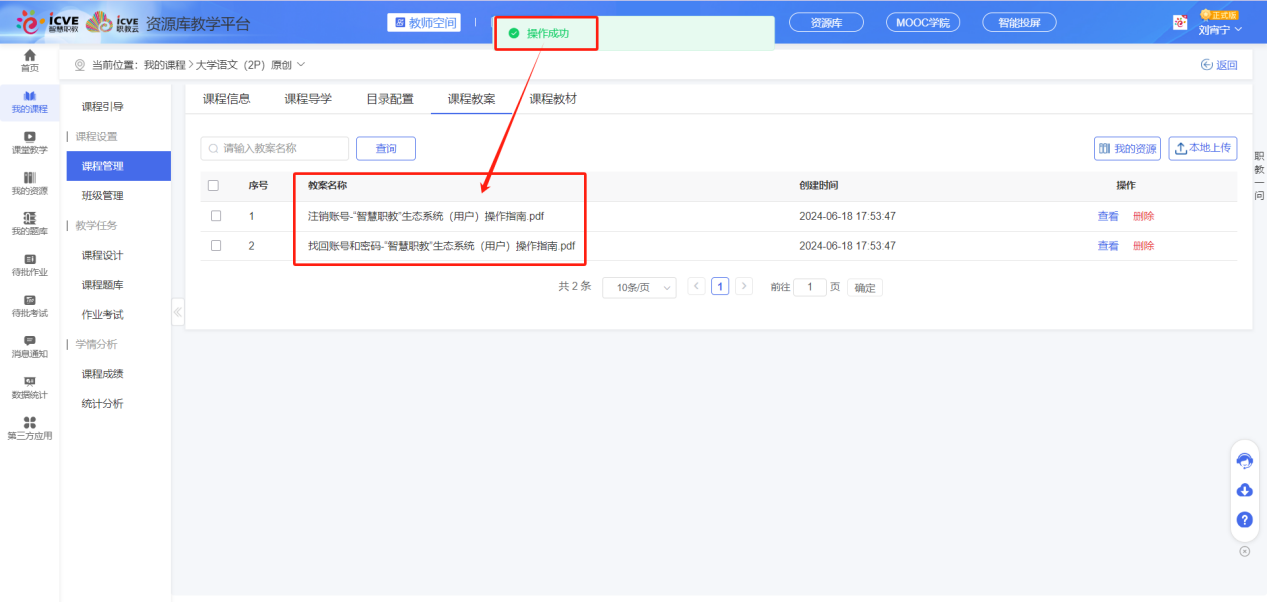Image resolution: width=1267 pixels, height=602 pixels.
Task: Click 删除 to delete the first PDF
Action: [1143, 216]
